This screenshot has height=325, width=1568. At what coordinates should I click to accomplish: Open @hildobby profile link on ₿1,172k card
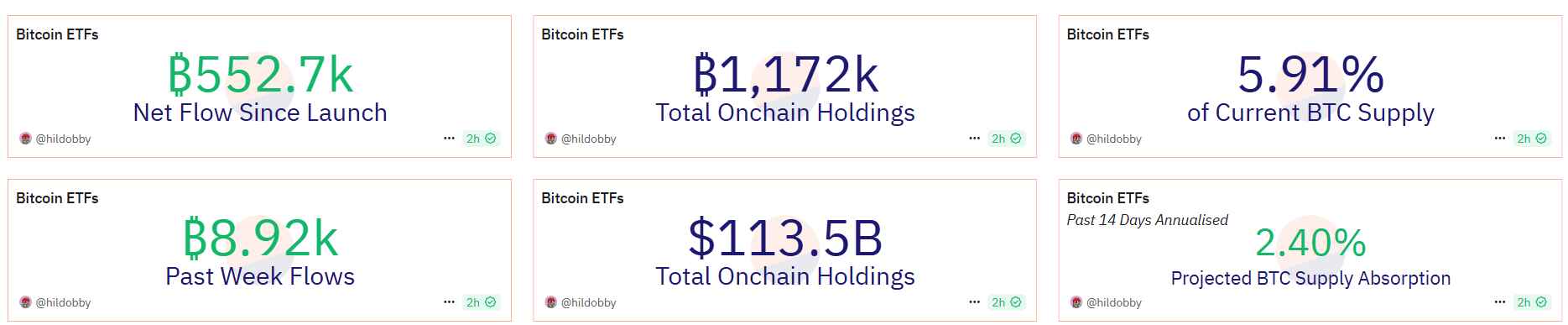tap(588, 139)
